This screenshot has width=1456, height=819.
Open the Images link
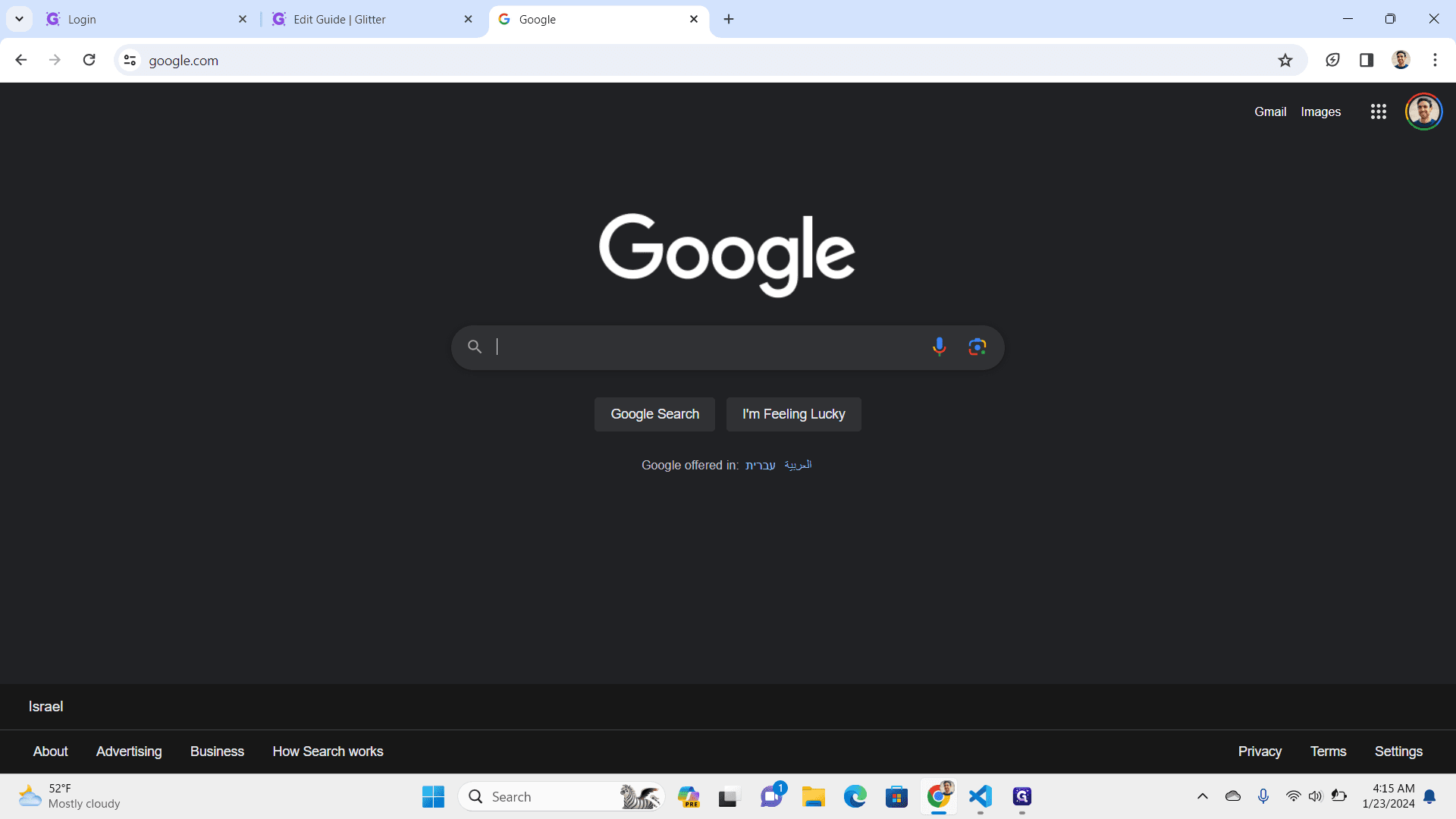pos(1320,111)
